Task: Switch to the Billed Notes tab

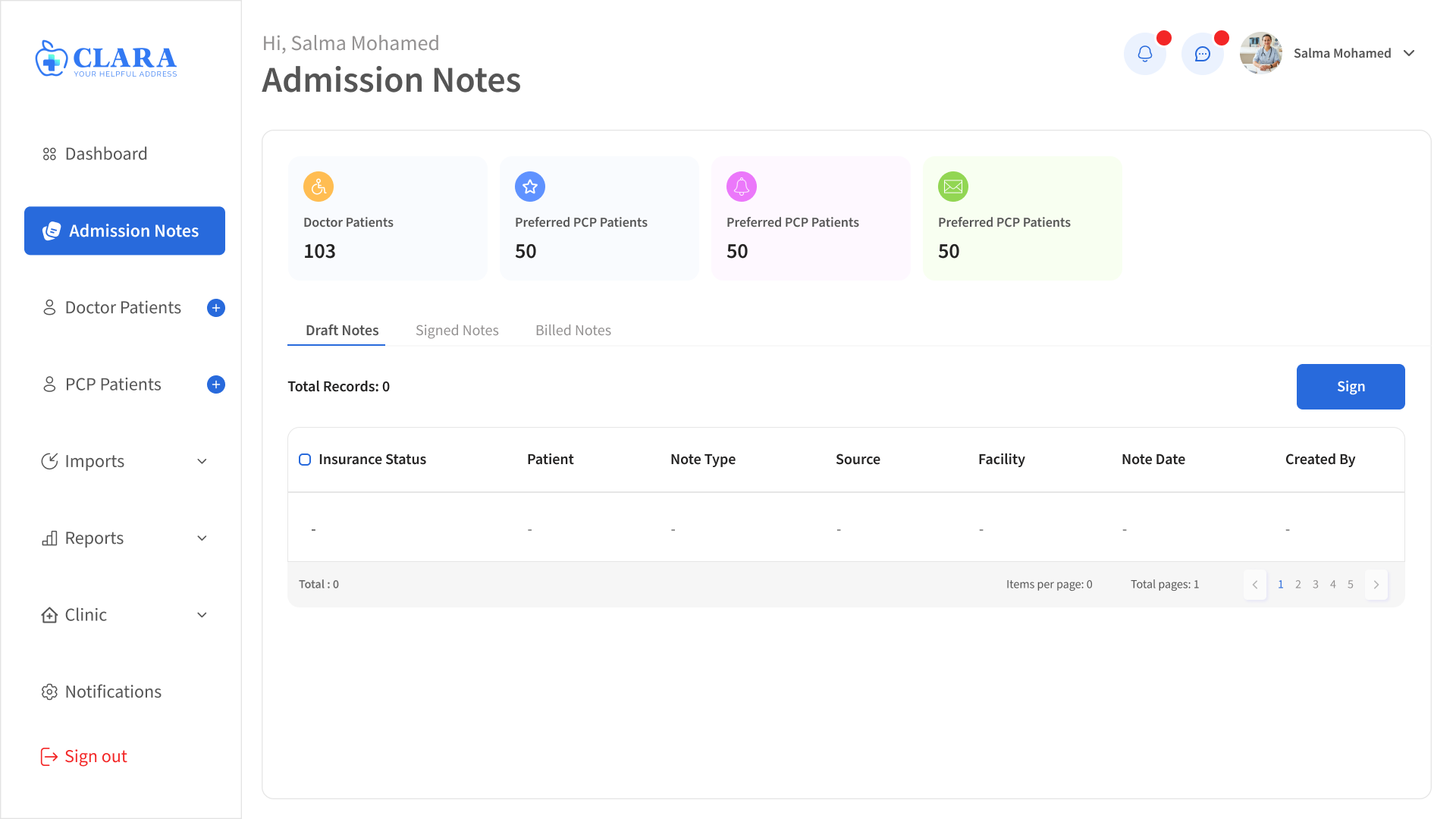Action: coord(573,331)
